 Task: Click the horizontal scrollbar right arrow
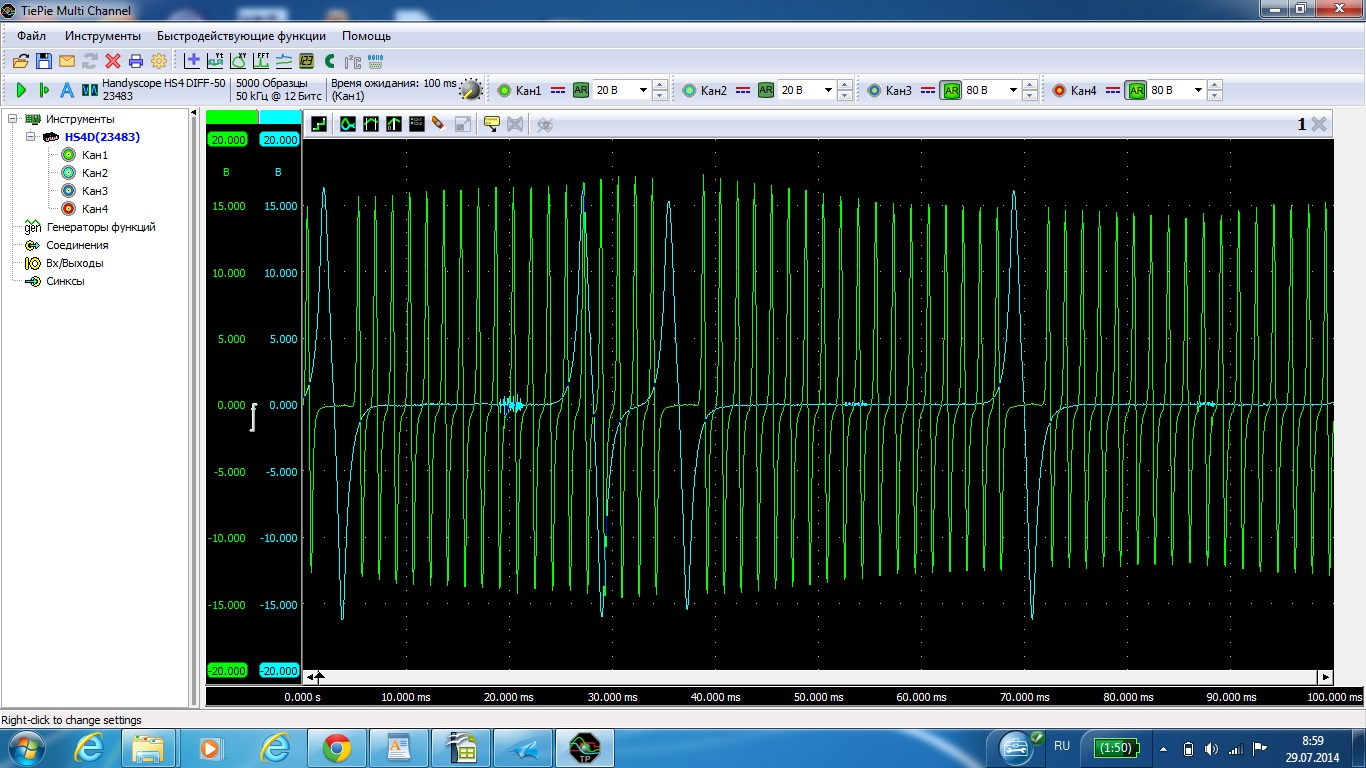click(x=1326, y=677)
